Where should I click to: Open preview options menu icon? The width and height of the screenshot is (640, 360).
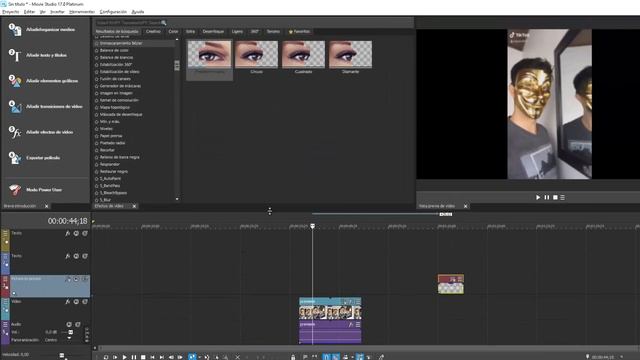click(562, 198)
